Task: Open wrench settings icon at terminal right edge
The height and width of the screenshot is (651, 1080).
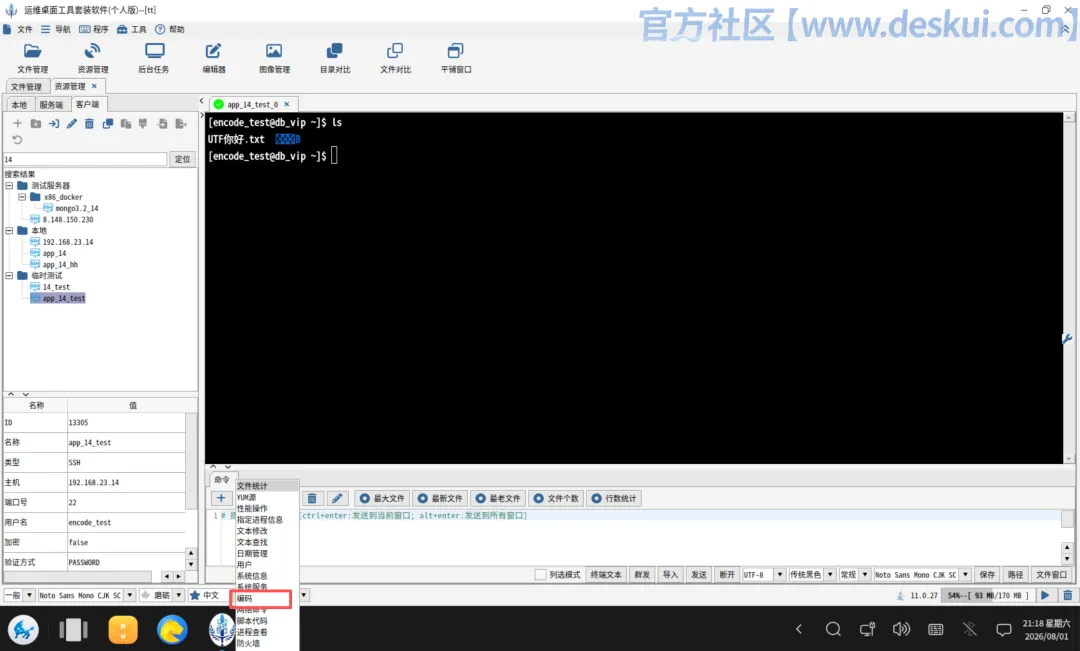Action: pos(1068,339)
